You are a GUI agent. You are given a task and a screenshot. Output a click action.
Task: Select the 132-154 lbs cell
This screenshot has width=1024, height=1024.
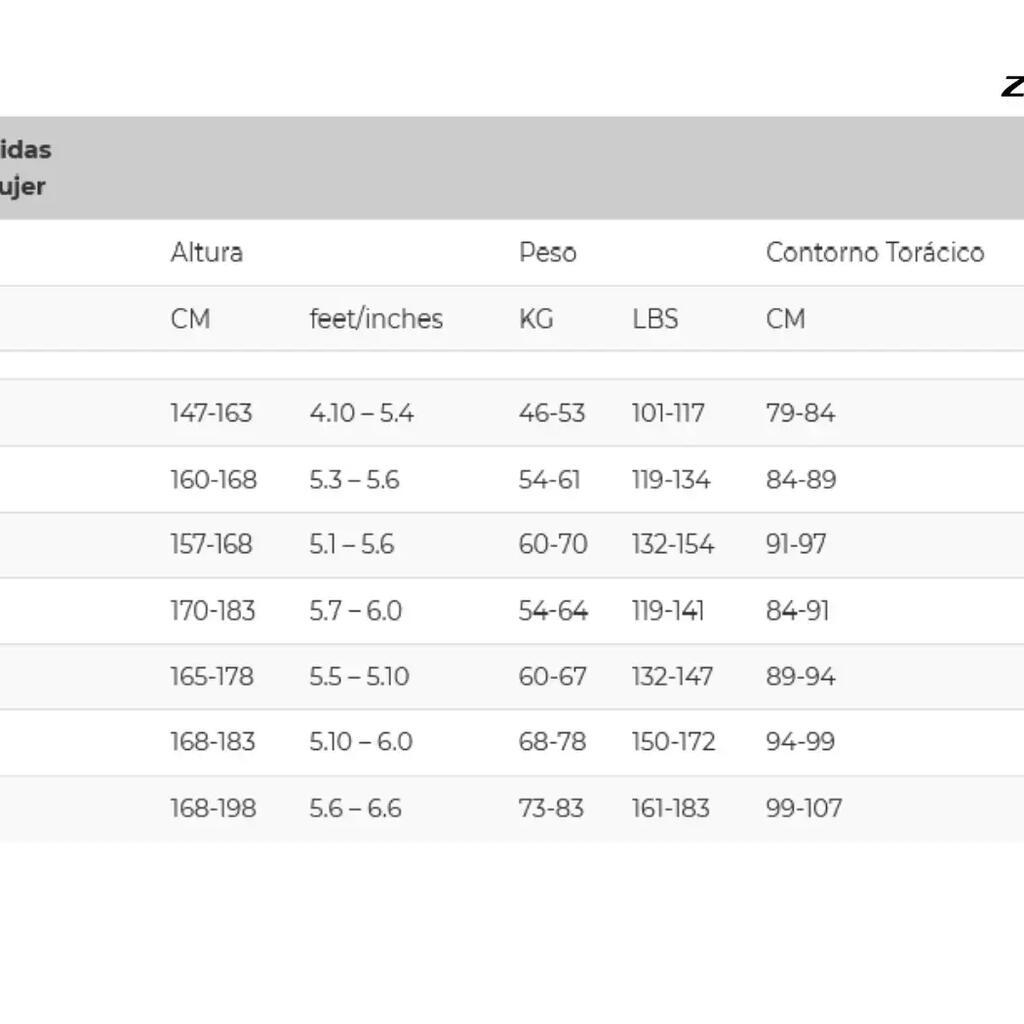[x=673, y=544]
